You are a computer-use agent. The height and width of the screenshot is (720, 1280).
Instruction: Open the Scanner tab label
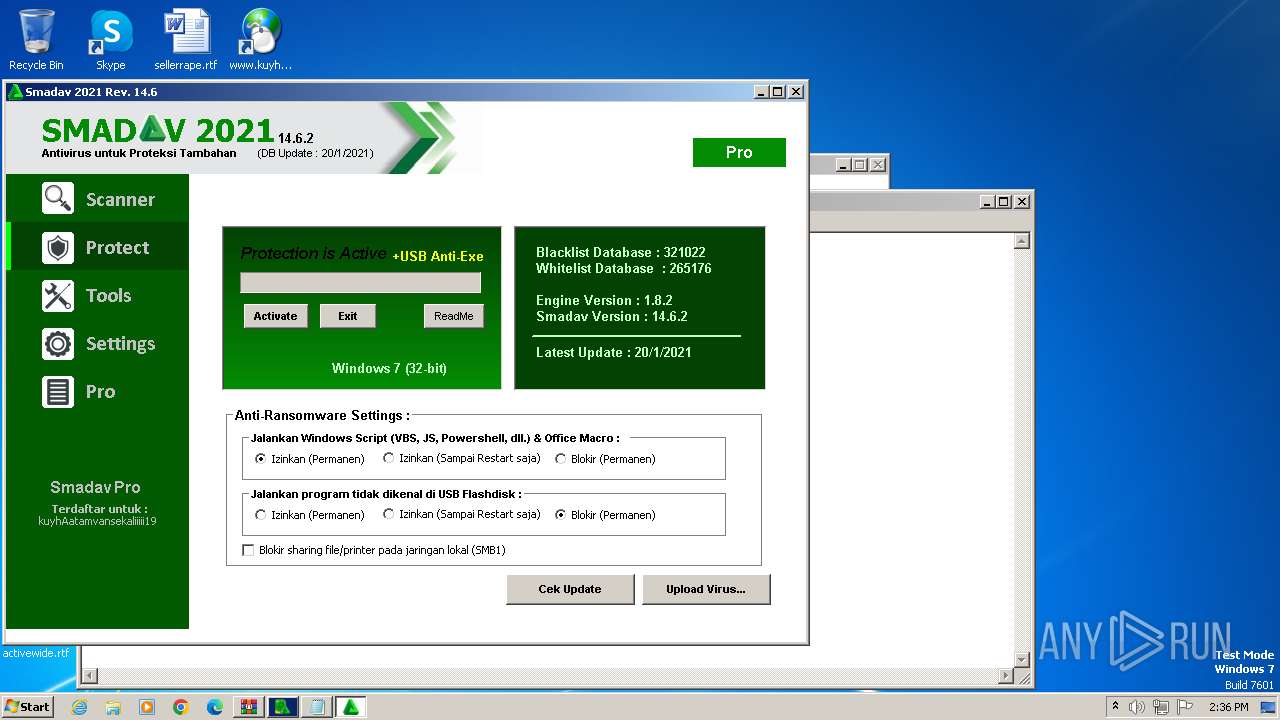click(x=120, y=199)
